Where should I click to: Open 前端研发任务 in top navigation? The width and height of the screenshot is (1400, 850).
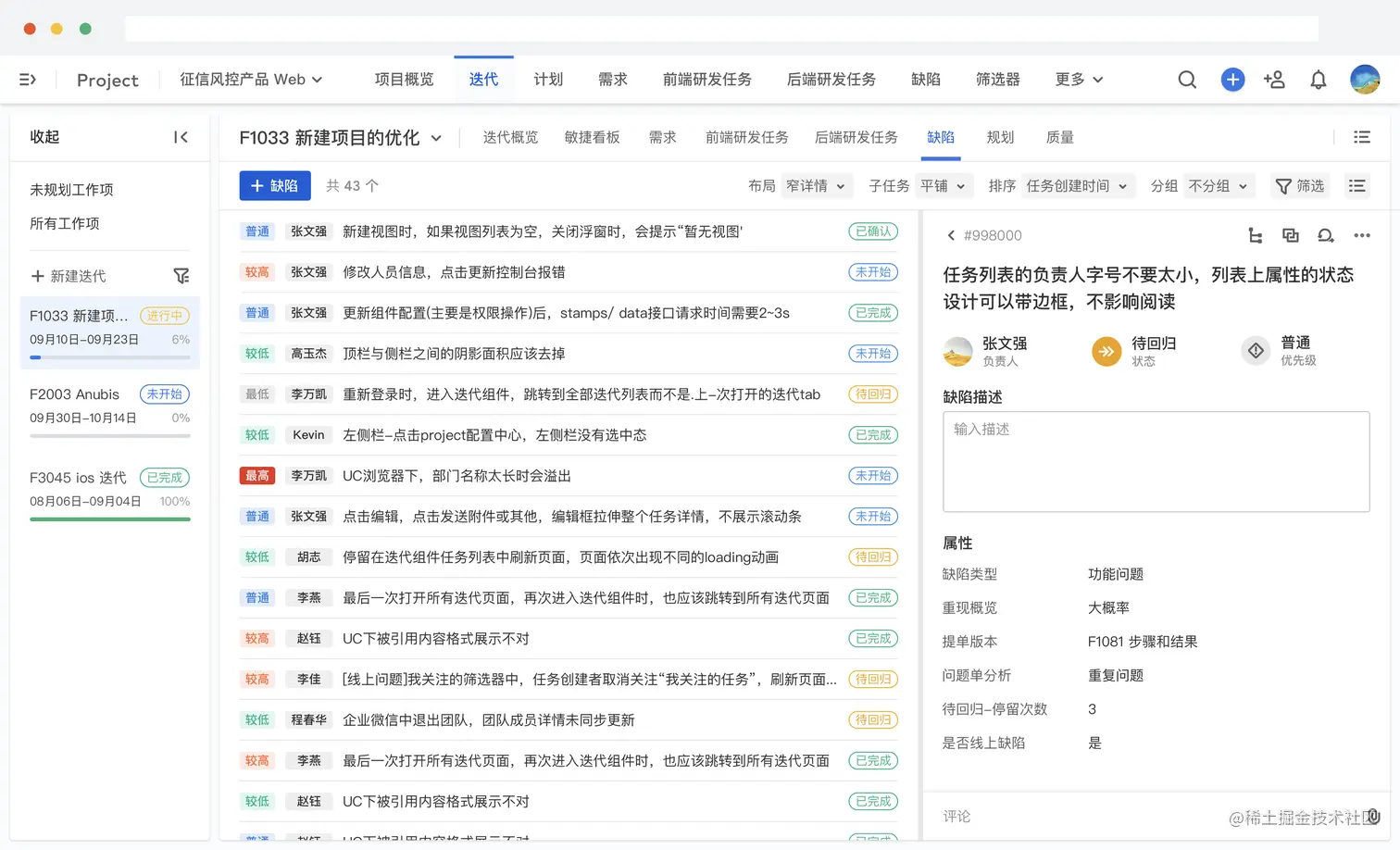coord(706,80)
